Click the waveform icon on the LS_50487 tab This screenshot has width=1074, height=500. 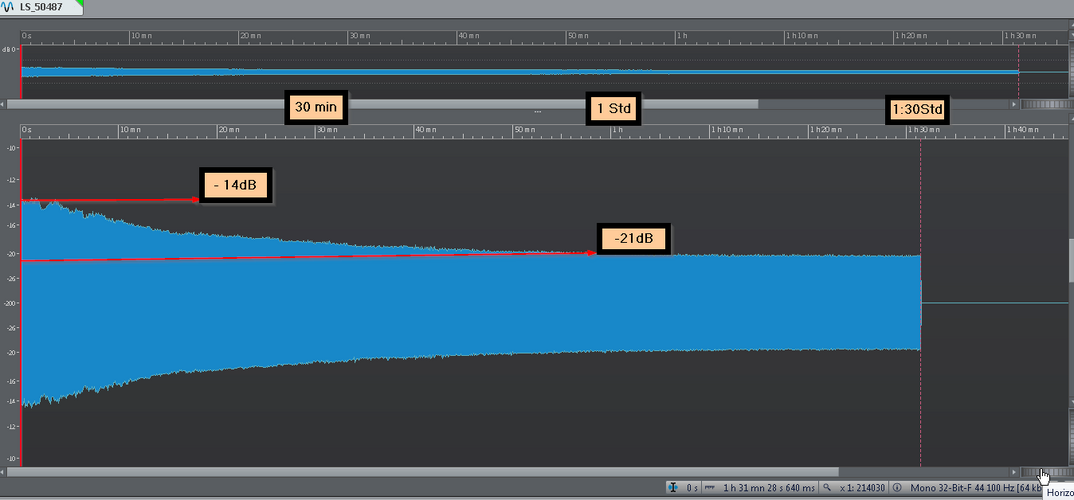9,6
